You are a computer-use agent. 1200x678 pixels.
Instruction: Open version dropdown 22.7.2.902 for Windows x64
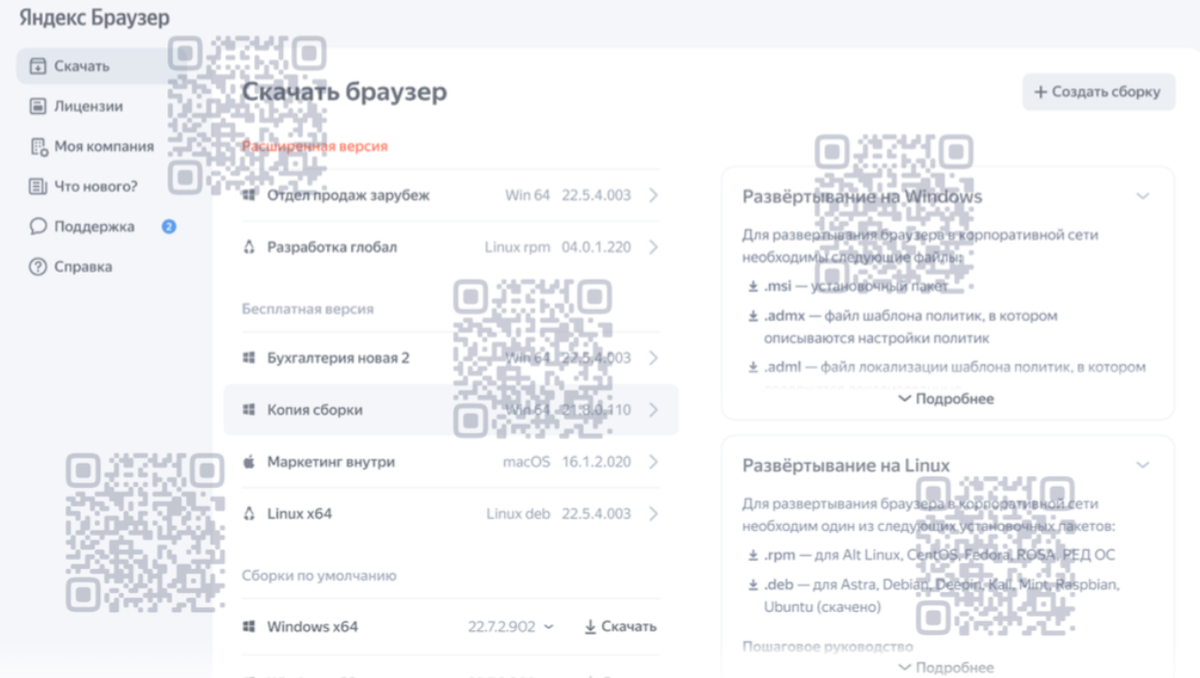click(x=510, y=627)
